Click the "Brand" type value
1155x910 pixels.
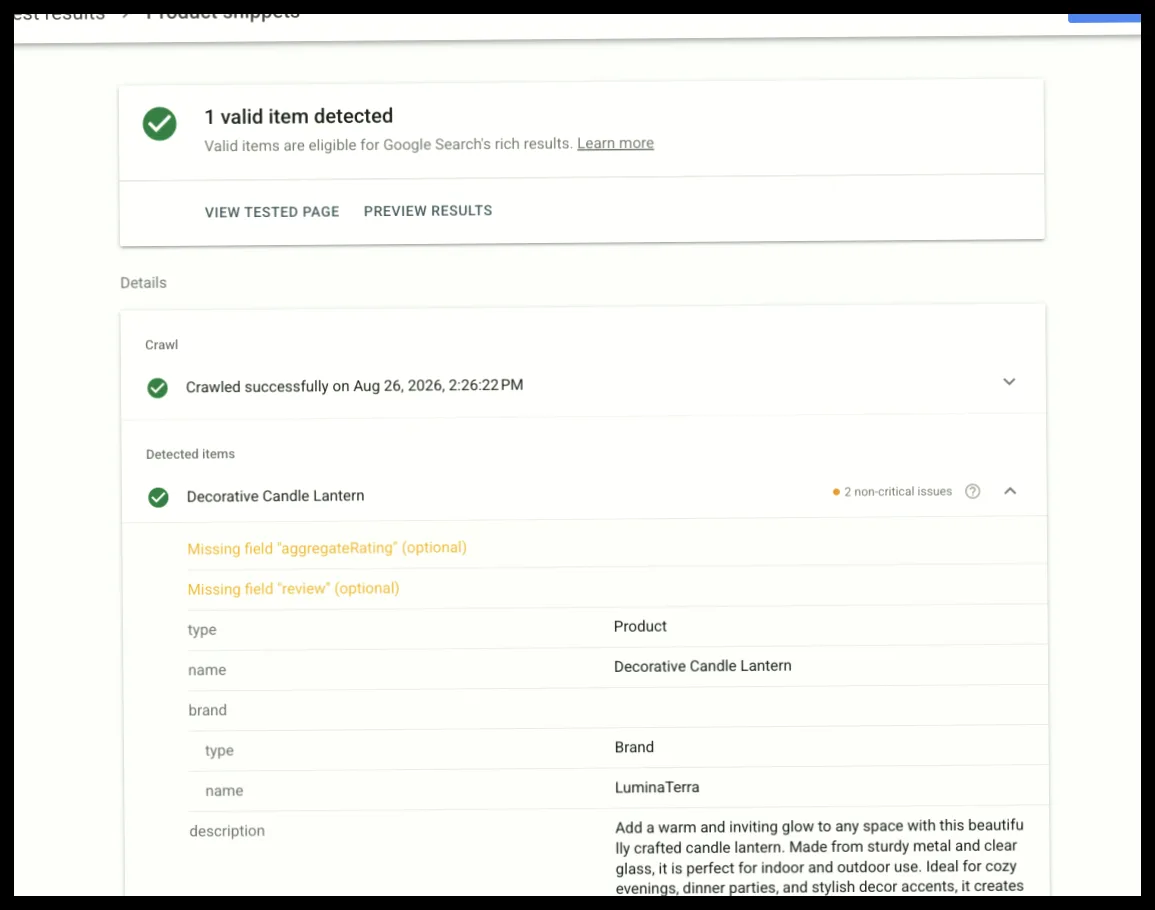(x=634, y=747)
